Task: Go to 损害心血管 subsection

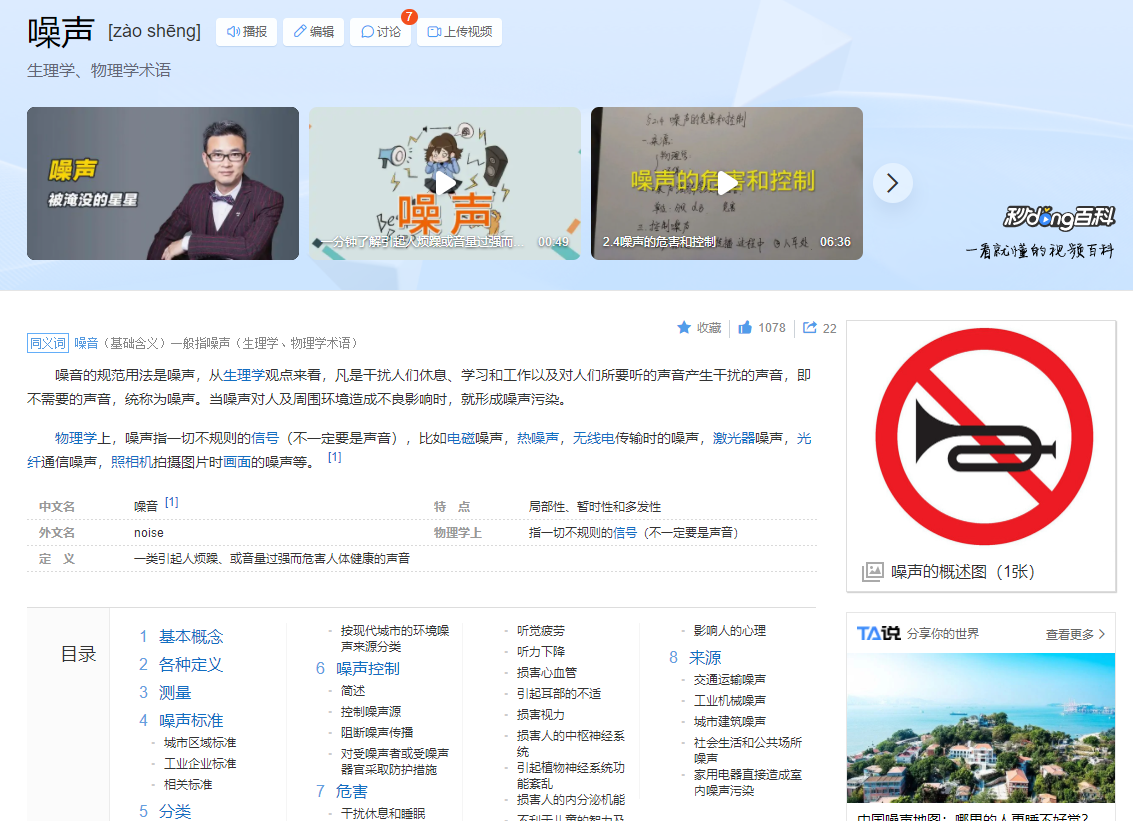Action: 547,673
